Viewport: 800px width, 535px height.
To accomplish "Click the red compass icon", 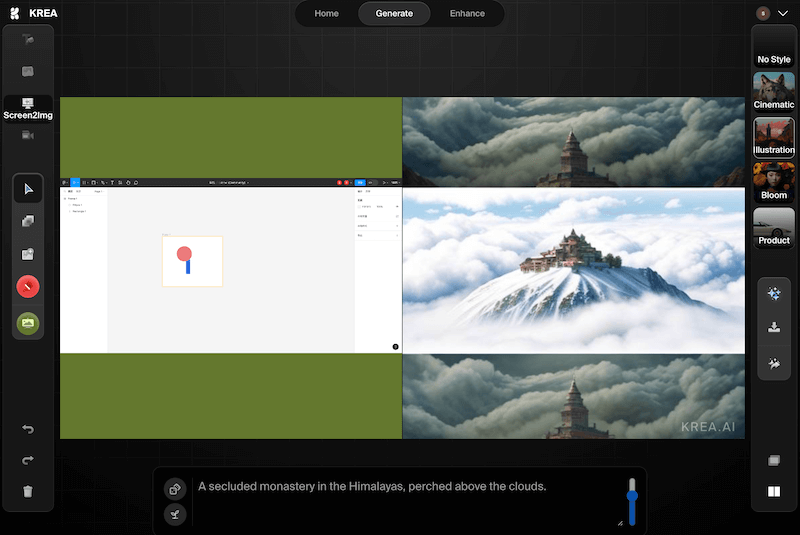I will 28,287.
